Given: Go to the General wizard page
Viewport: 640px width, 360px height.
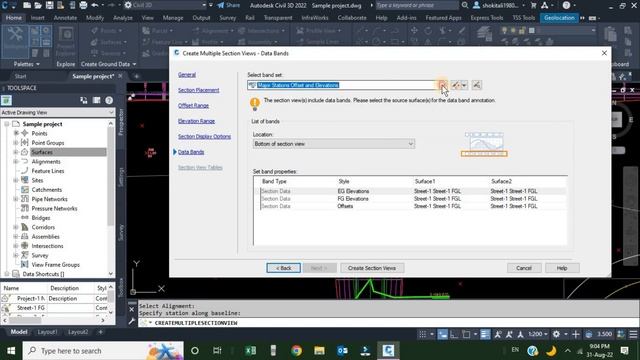Looking at the screenshot, I should [x=187, y=75].
